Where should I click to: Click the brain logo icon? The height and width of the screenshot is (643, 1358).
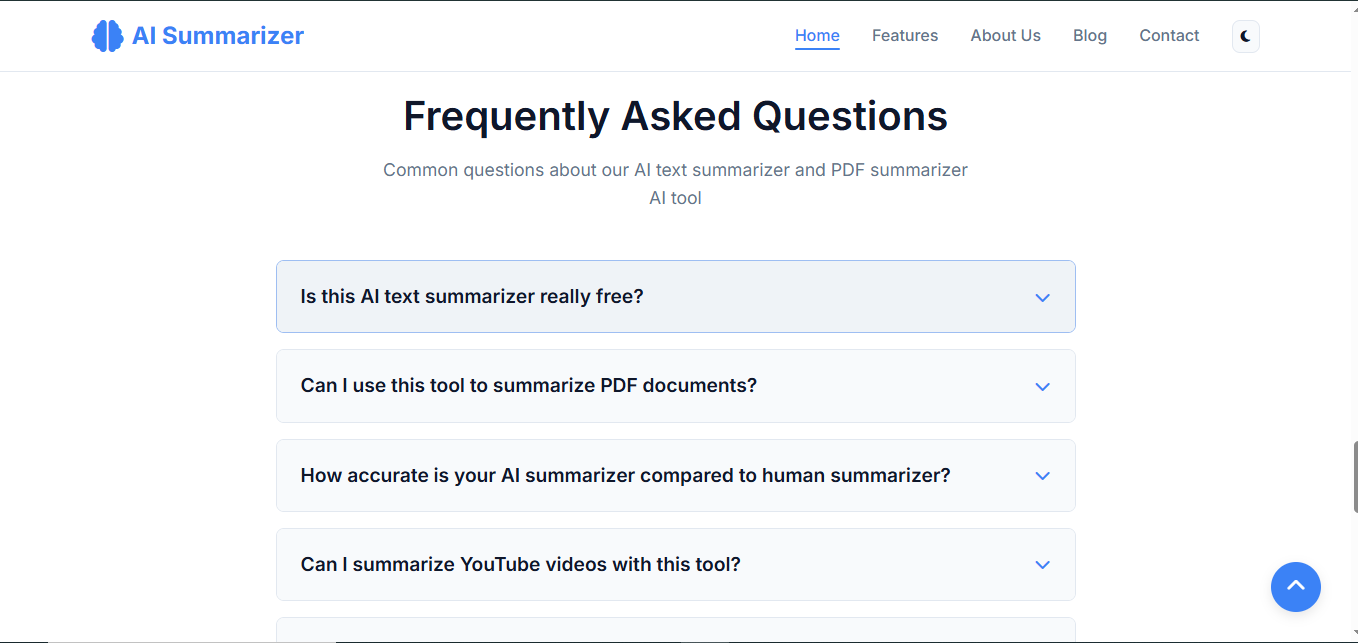[x=107, y=36]
